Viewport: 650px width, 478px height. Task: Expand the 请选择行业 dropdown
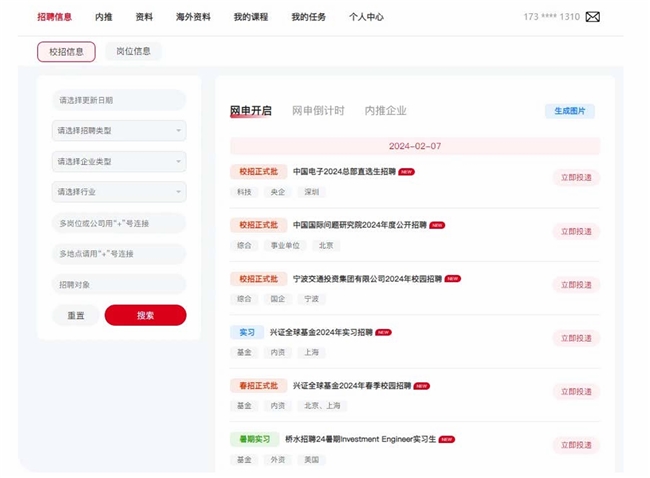coord(119,192)
